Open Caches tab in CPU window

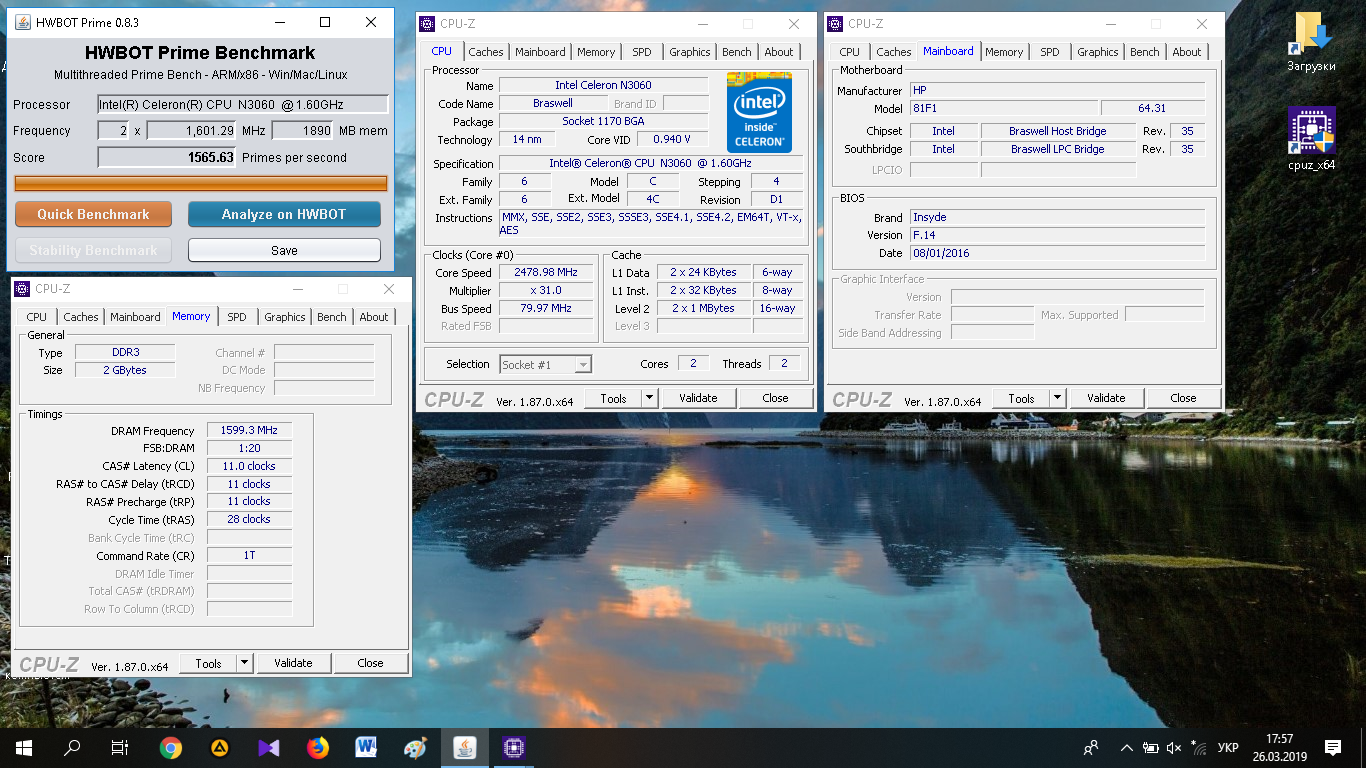pyautogui.click(x=486, y=52)
